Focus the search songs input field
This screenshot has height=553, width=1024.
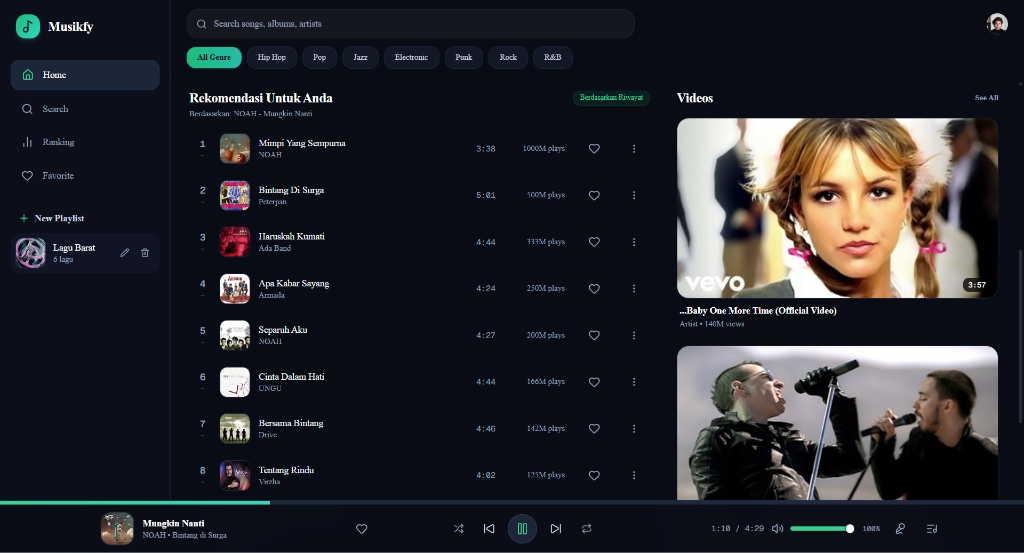coord(411,24)
